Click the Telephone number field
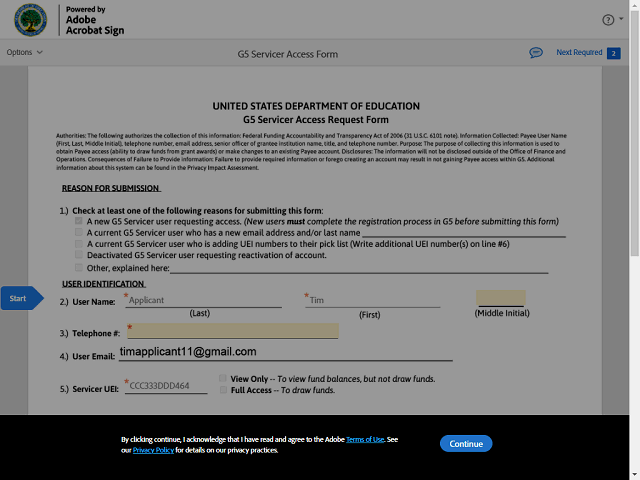This screenshot has width=640, height=480. click(233, 331)
